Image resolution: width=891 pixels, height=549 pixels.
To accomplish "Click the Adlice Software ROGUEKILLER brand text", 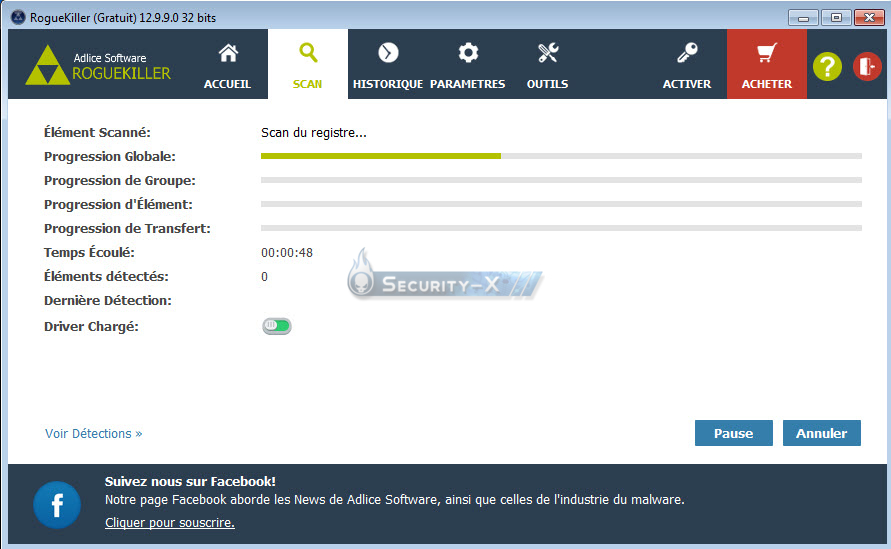I will 122,67.
